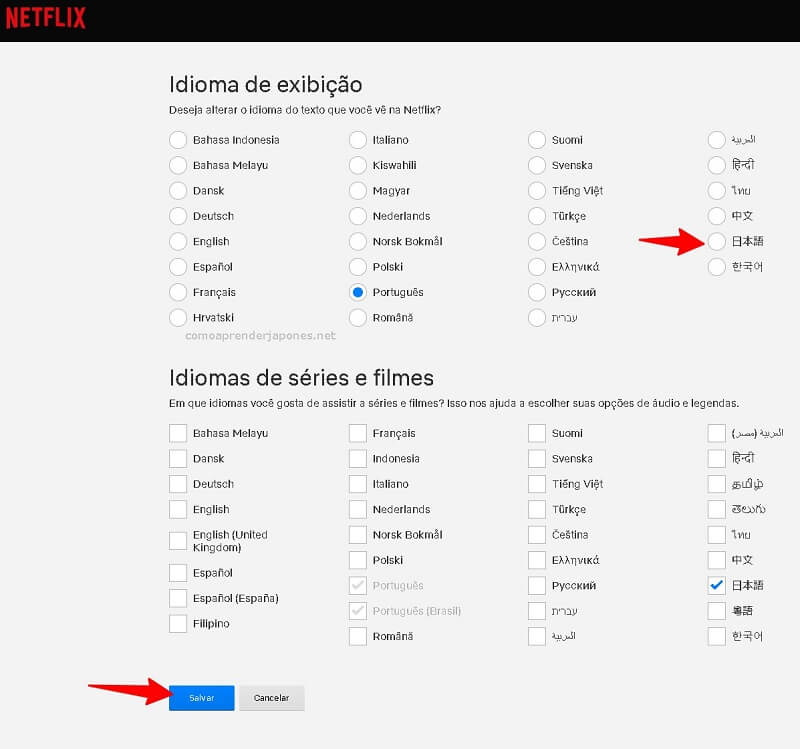This screenshot has width=800, height=749.
Task: Select Norsk Bokmål radio button display language
Action: pyautogui.click(x=358, y=241)
